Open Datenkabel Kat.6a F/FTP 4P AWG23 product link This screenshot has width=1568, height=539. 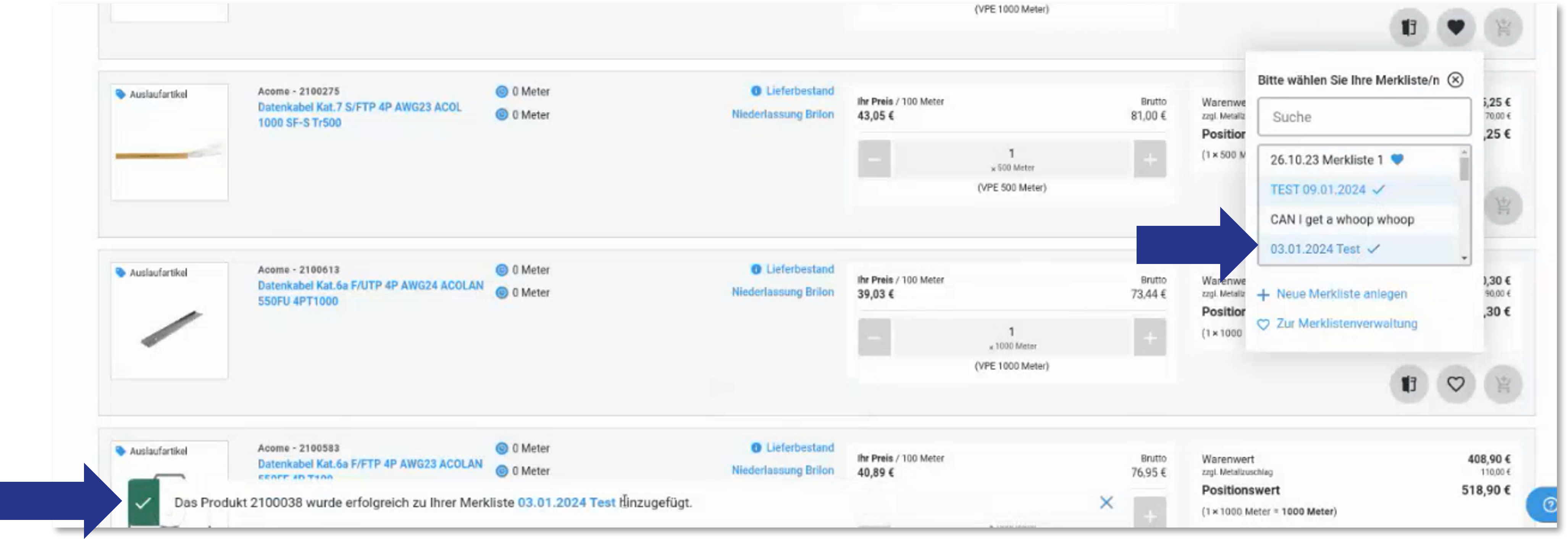[x=370, y=468]
